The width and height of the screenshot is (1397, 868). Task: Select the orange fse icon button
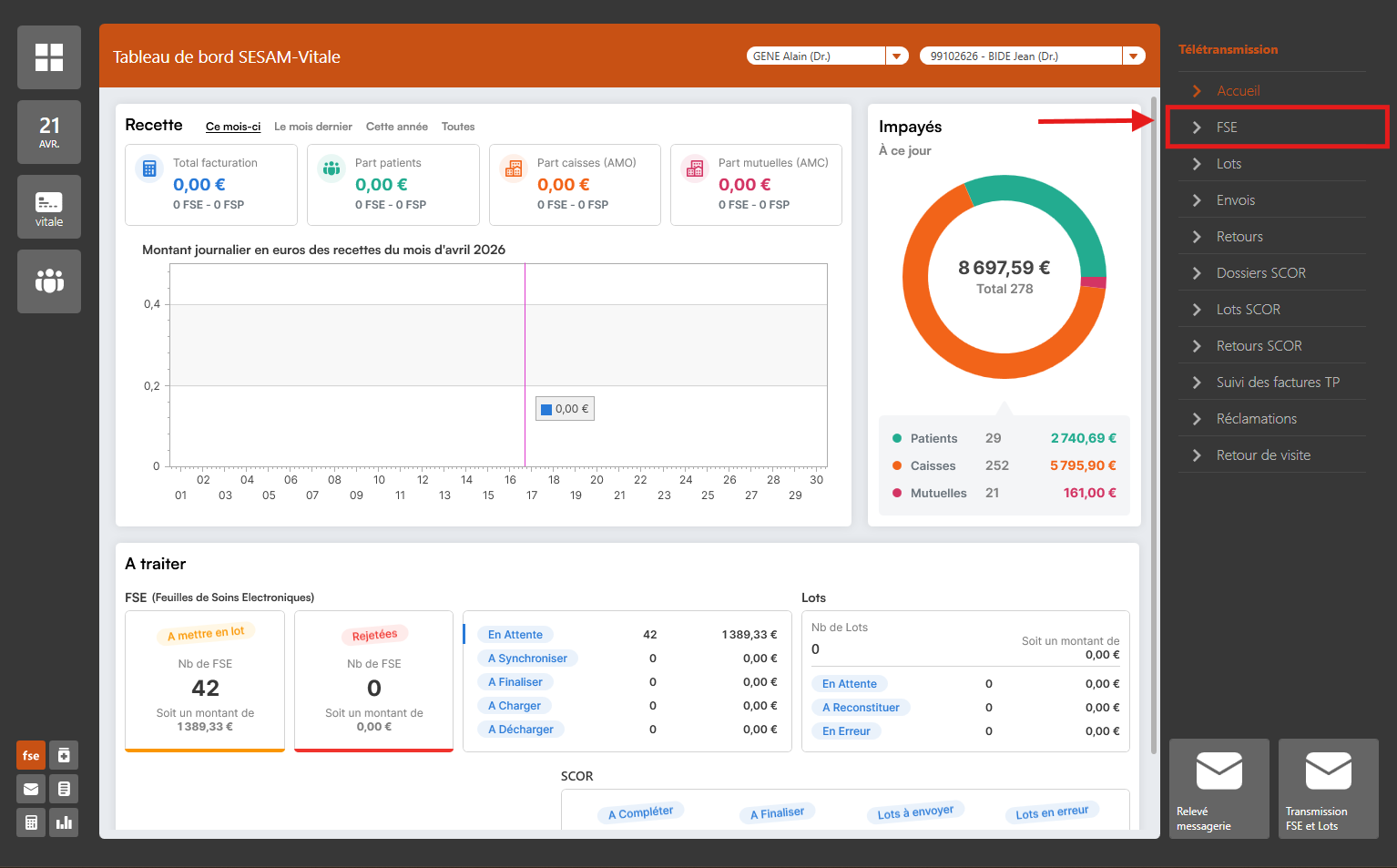click(31, 756)
